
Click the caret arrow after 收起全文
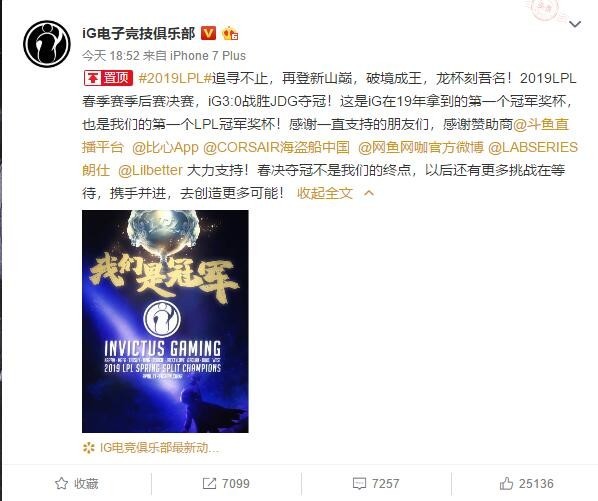[369, 193]
